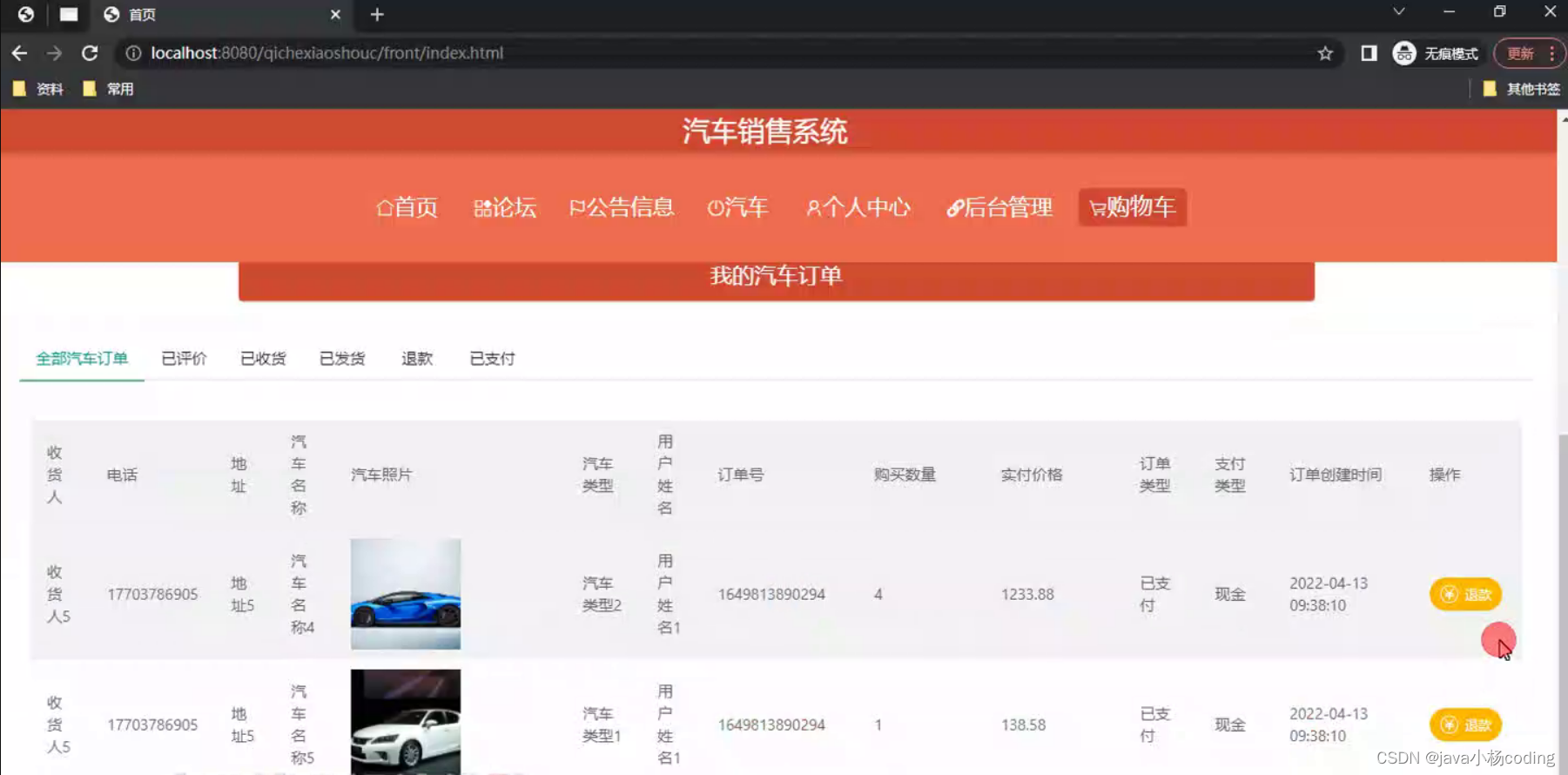Screen dimensions: 1568x775
Task: Open the 资料 bookmarks folder
Action: tap(38, 89)
